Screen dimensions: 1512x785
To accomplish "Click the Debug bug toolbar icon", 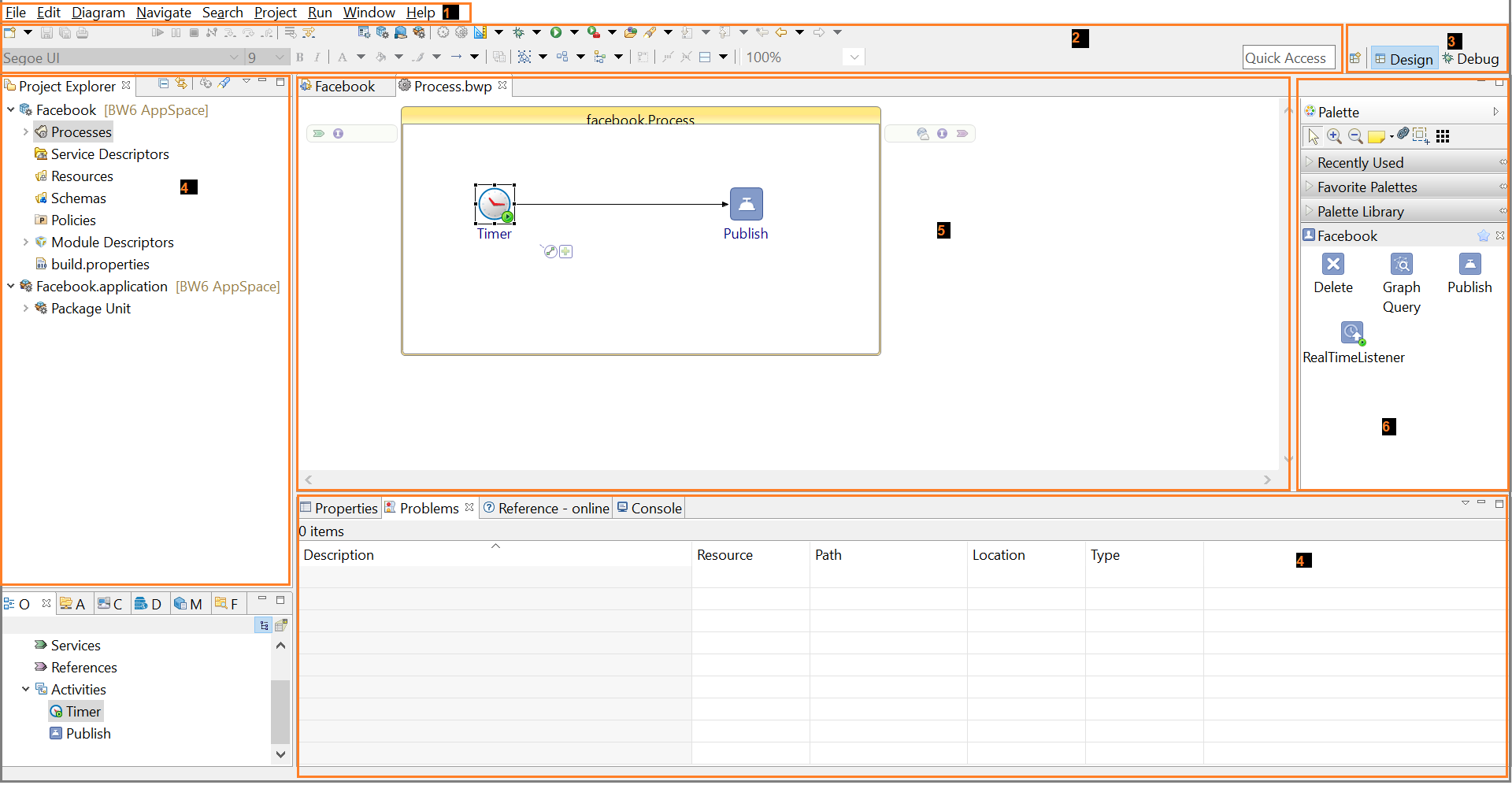I will [518, 32].
